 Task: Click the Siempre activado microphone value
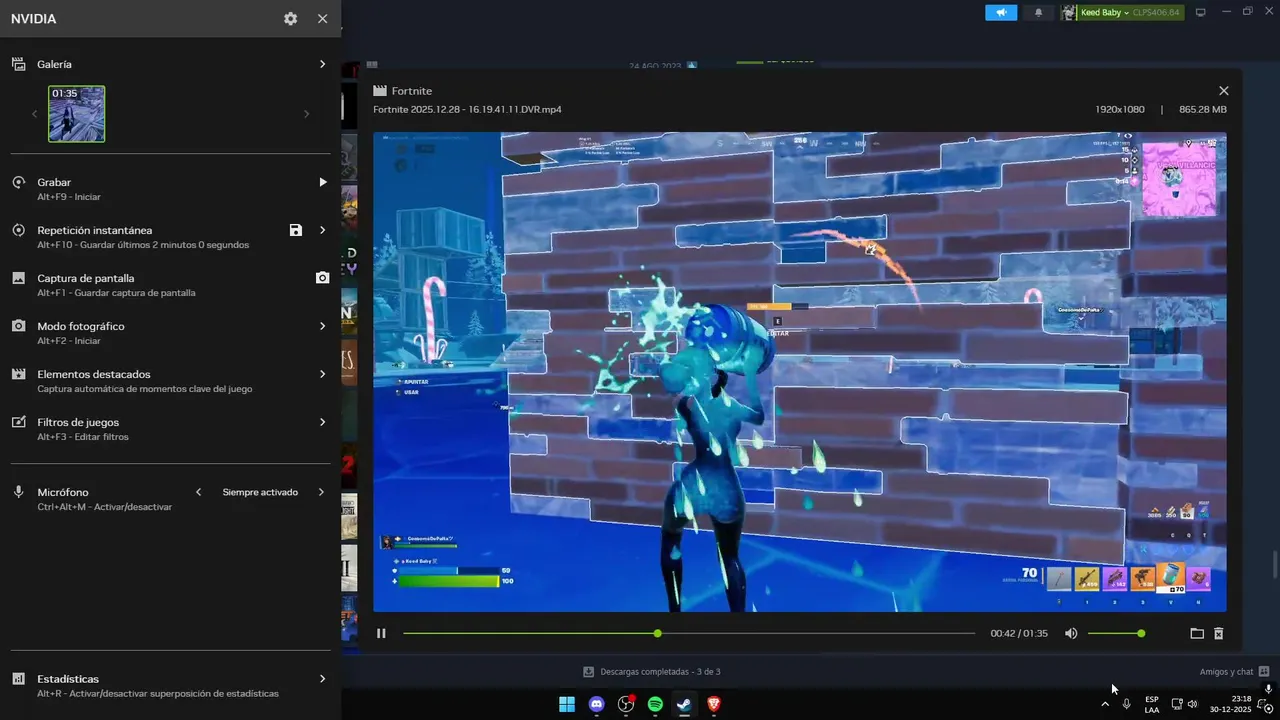point(260,492)
